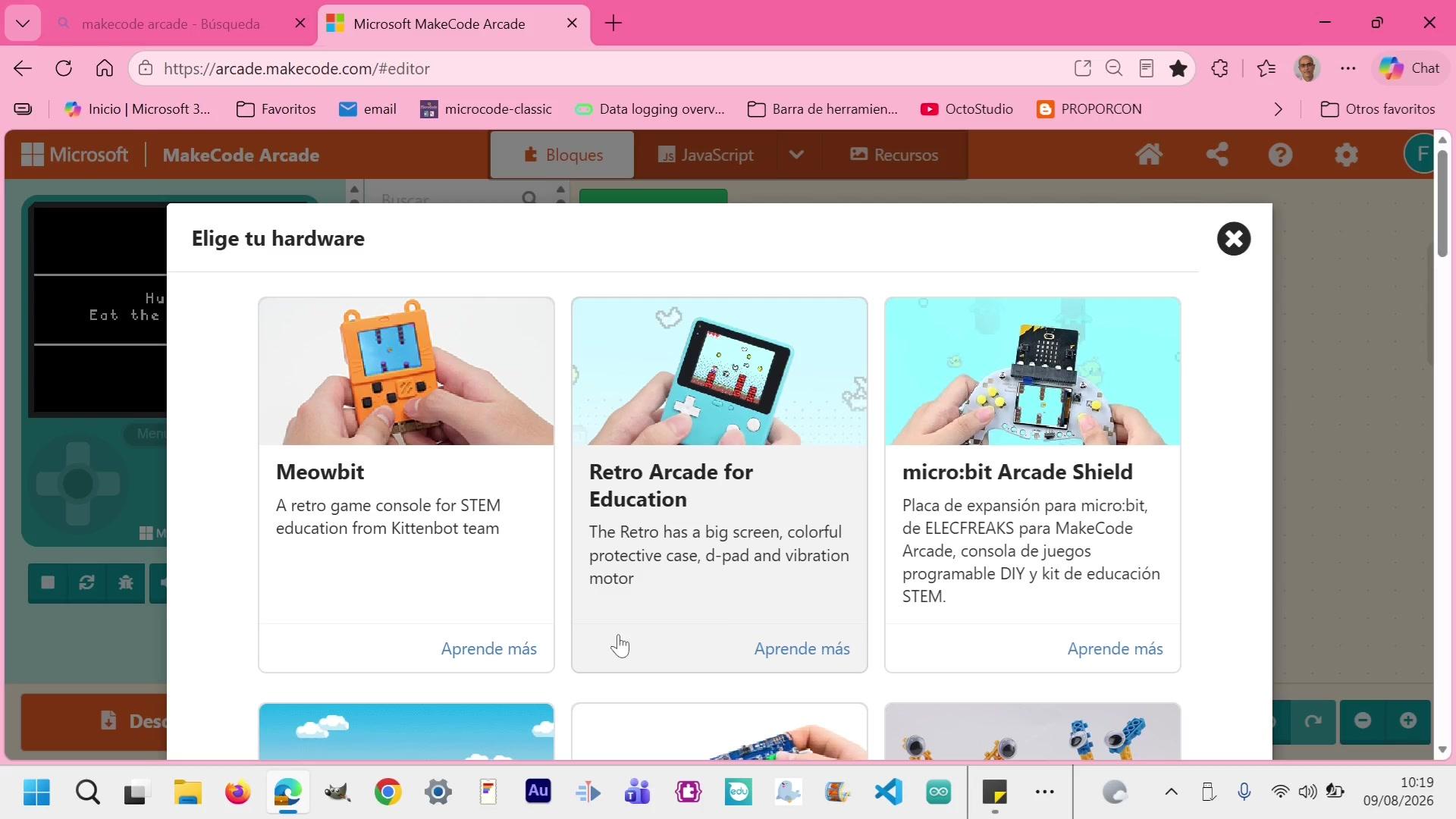The image size is (1456, 819).
Task: Open browser extensions puzzle icon
Action: tap(1219, 68)
